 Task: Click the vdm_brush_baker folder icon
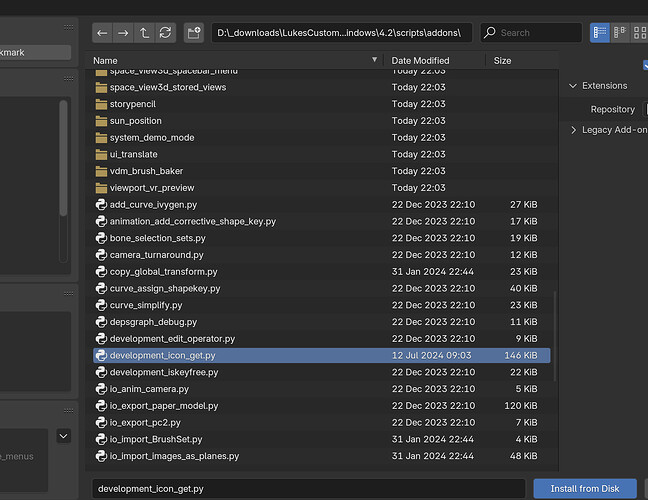[101, 171]
